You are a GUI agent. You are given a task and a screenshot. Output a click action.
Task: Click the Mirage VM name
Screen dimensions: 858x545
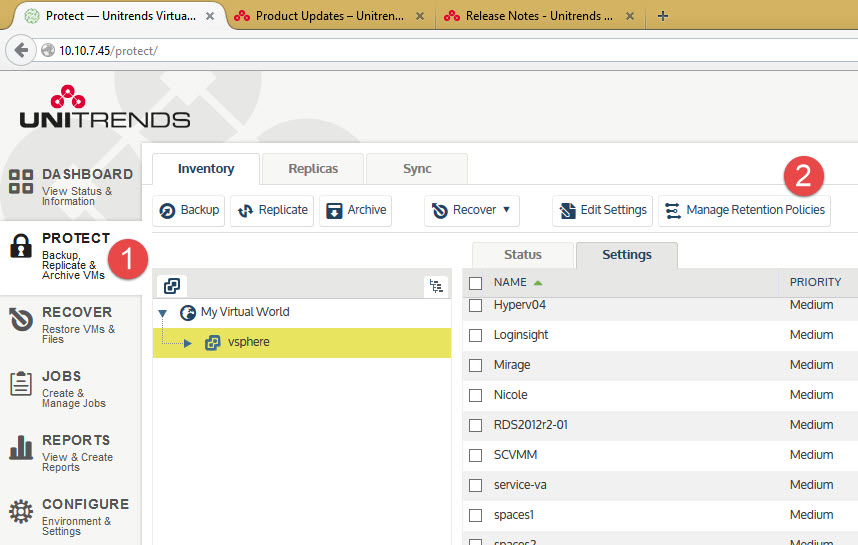click(512, 365)
